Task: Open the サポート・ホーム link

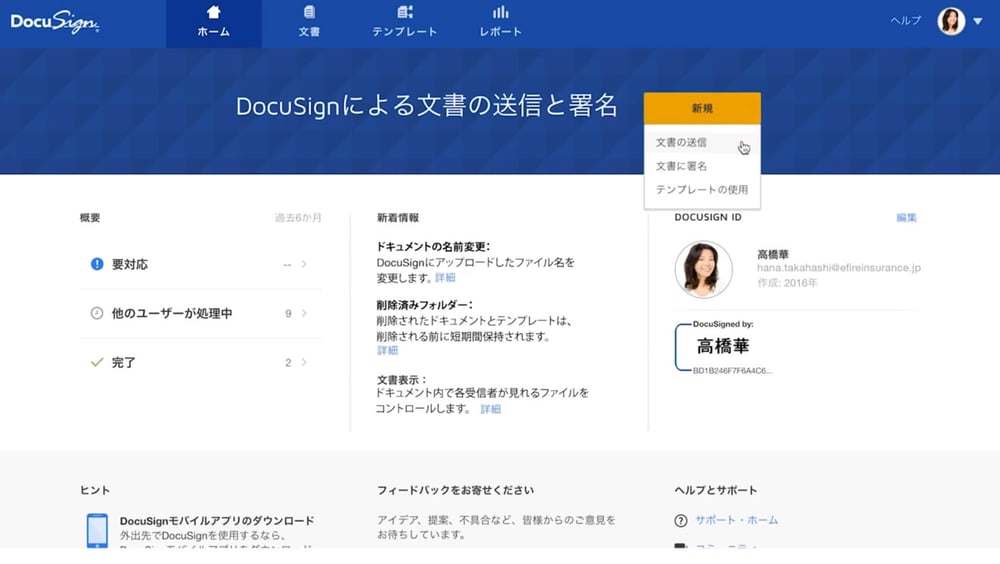Action: pos(737,520)
